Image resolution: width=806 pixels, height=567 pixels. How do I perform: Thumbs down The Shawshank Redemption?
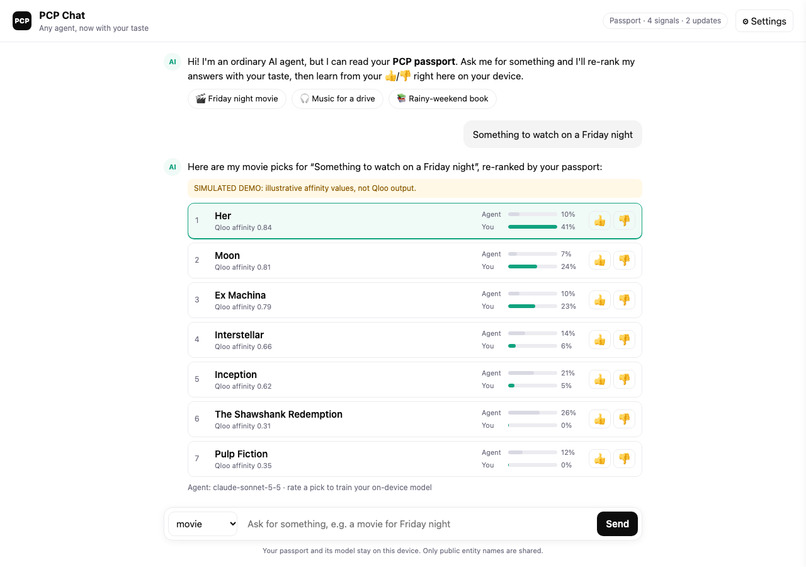pos(624,419)
